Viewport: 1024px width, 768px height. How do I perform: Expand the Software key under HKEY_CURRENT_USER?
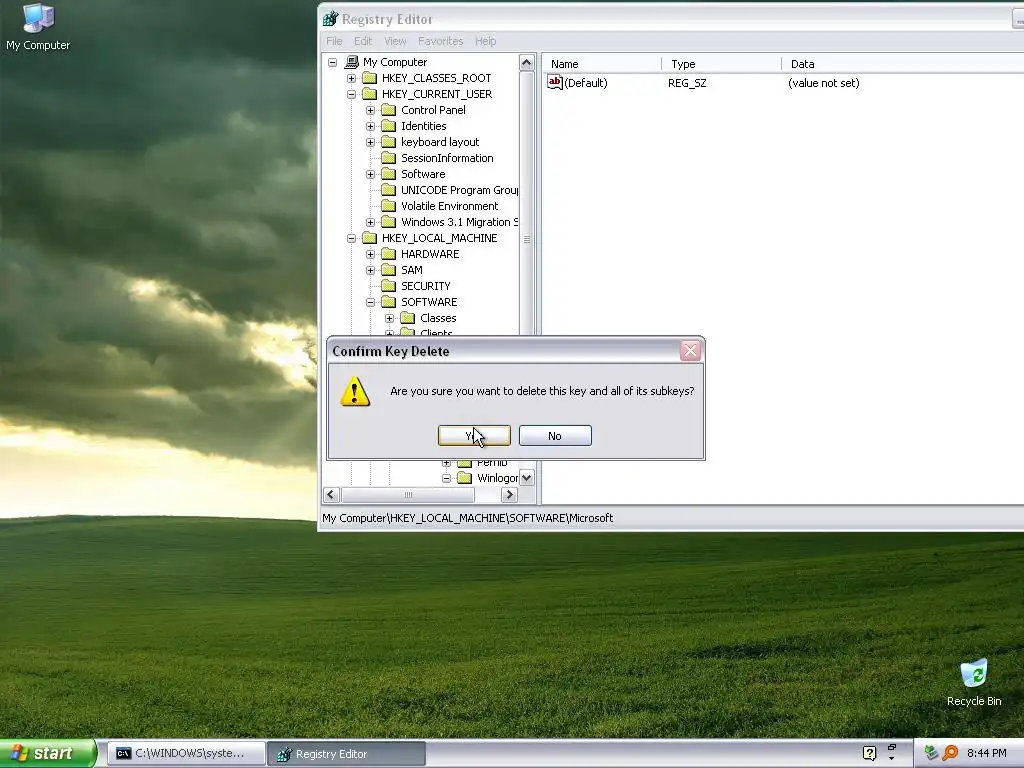[370, 174]
